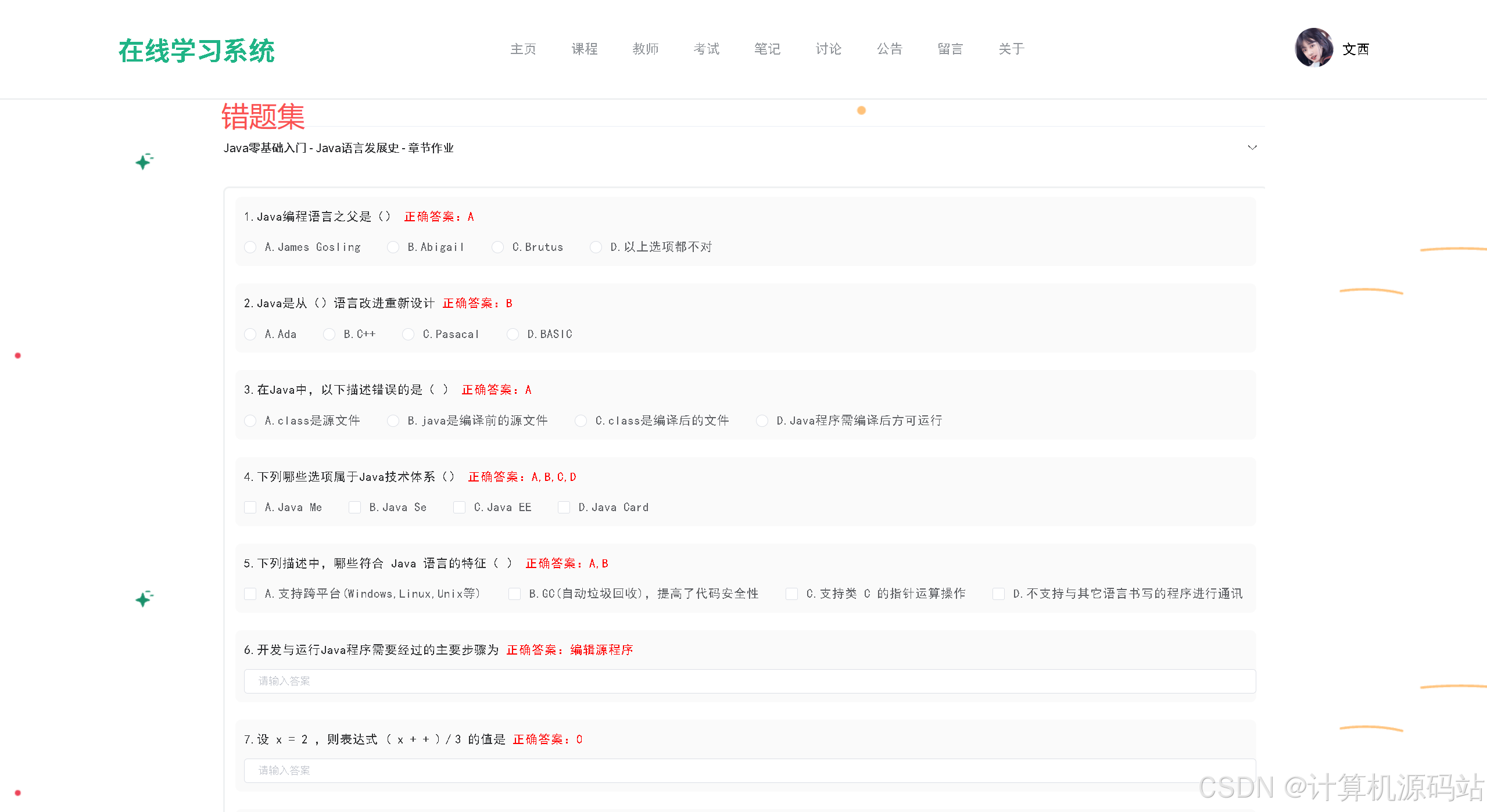Select option A. class是源文件 in question 3
The width and height of the screenshot is (1487, 812).
tap(250, 421)
